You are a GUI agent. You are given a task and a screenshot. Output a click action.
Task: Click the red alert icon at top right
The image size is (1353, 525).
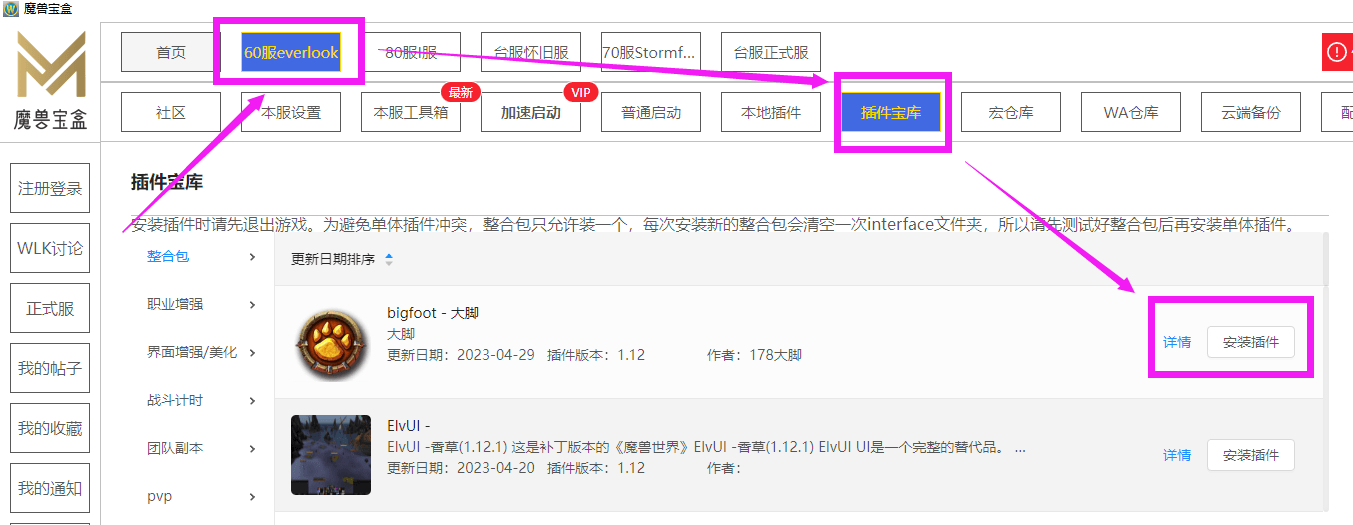click(x=1337, y=51)
